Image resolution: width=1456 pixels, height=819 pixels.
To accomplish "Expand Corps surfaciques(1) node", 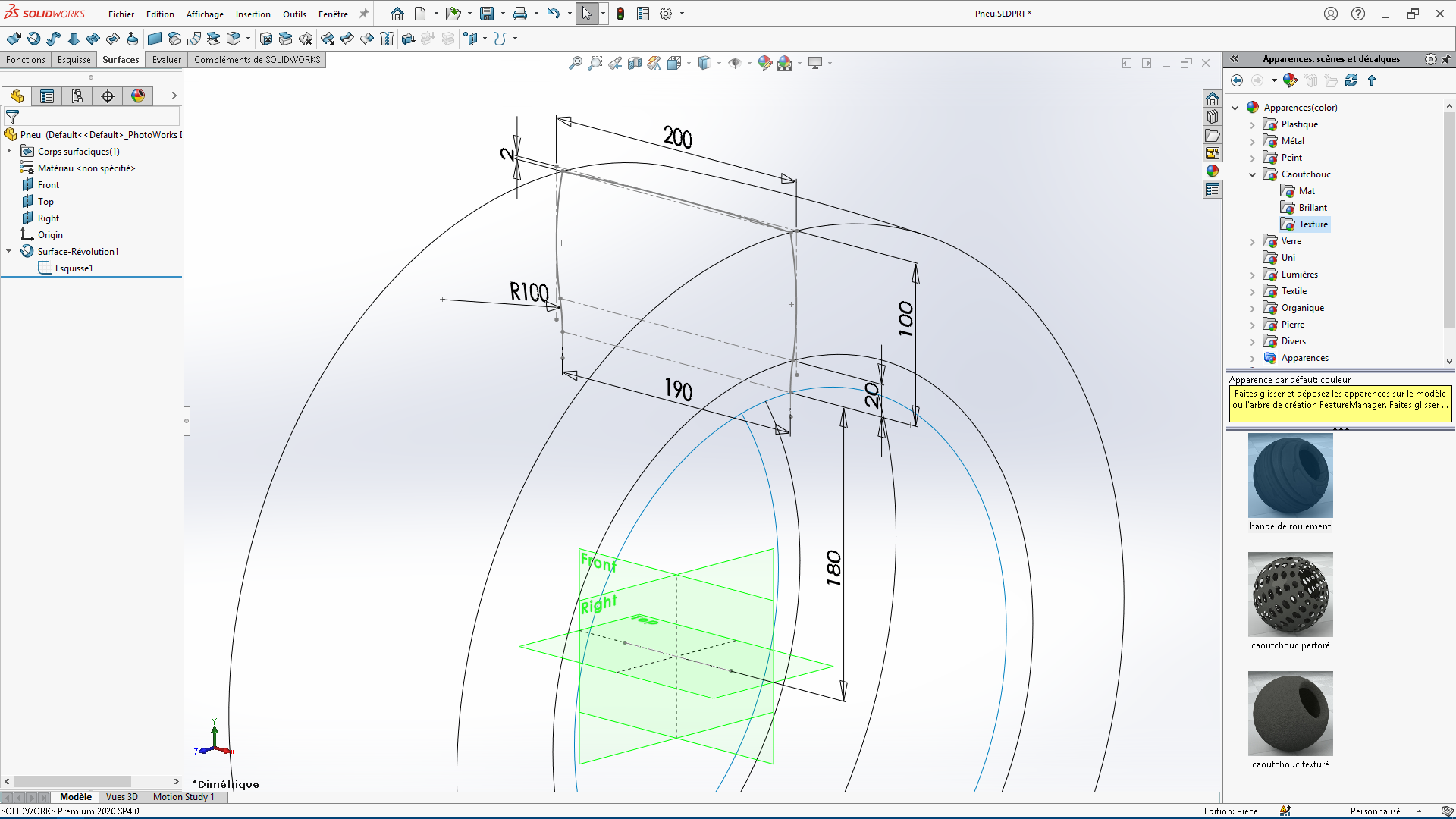I will 9,152.
